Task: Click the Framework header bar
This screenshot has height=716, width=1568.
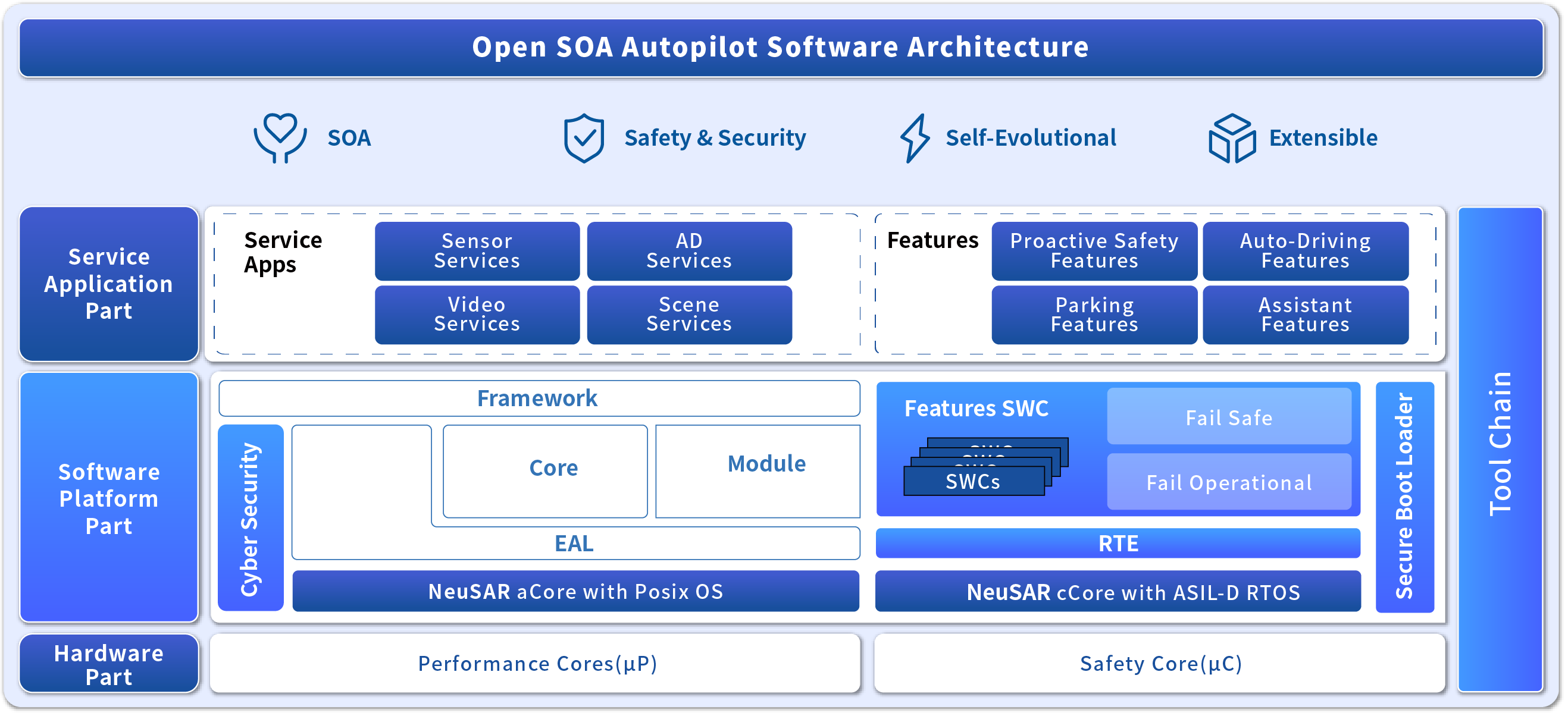Action: [x=538, y=398]
